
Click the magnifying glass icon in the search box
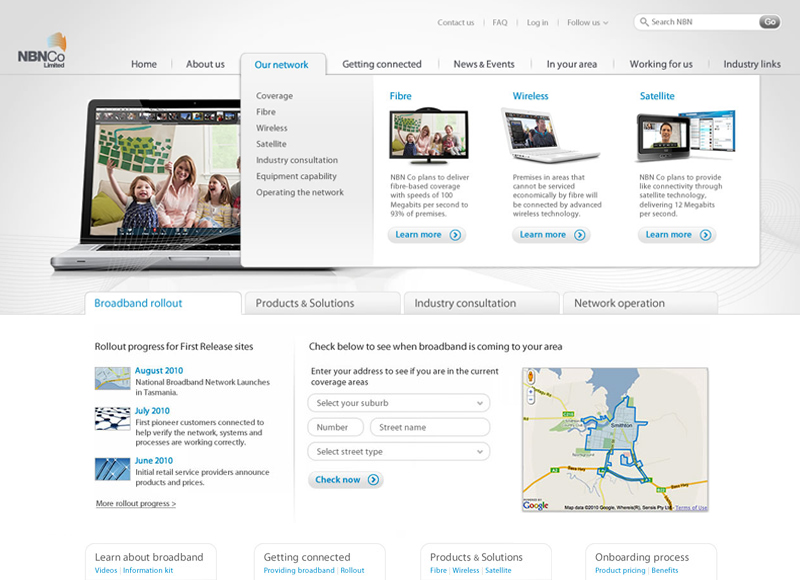[x=644, y=21]
